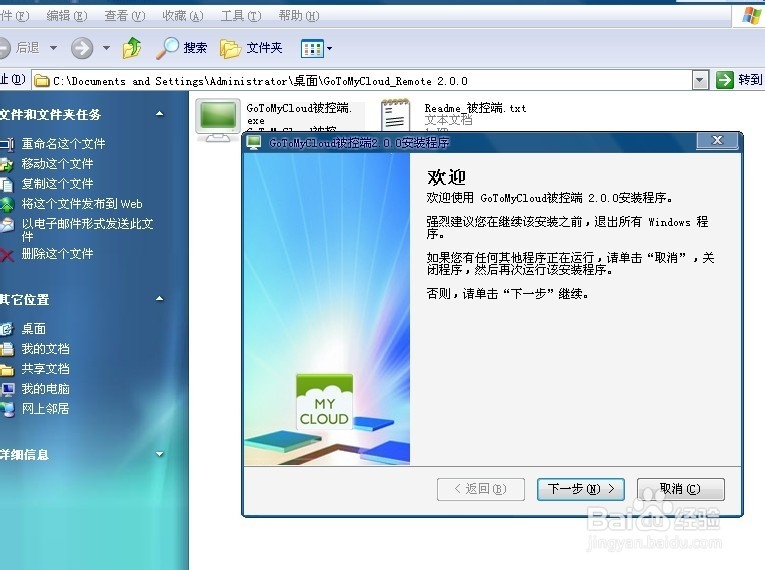Click the disabled 返回(B) button
This screenshot has height=570, width=765.
tap(481, 489)
